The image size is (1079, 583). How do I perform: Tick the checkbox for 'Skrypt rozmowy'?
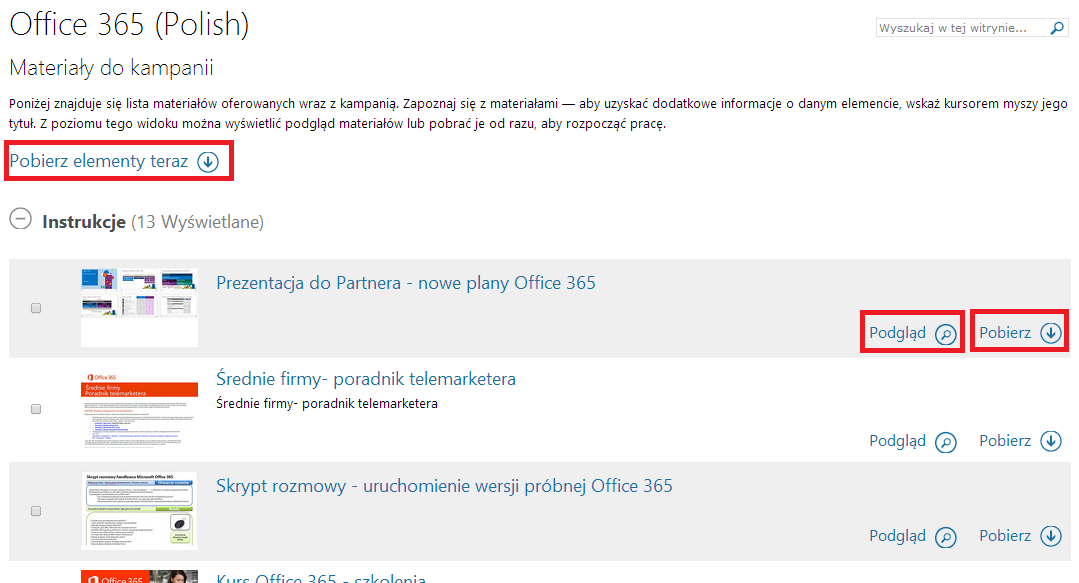[x=36, y=511]
